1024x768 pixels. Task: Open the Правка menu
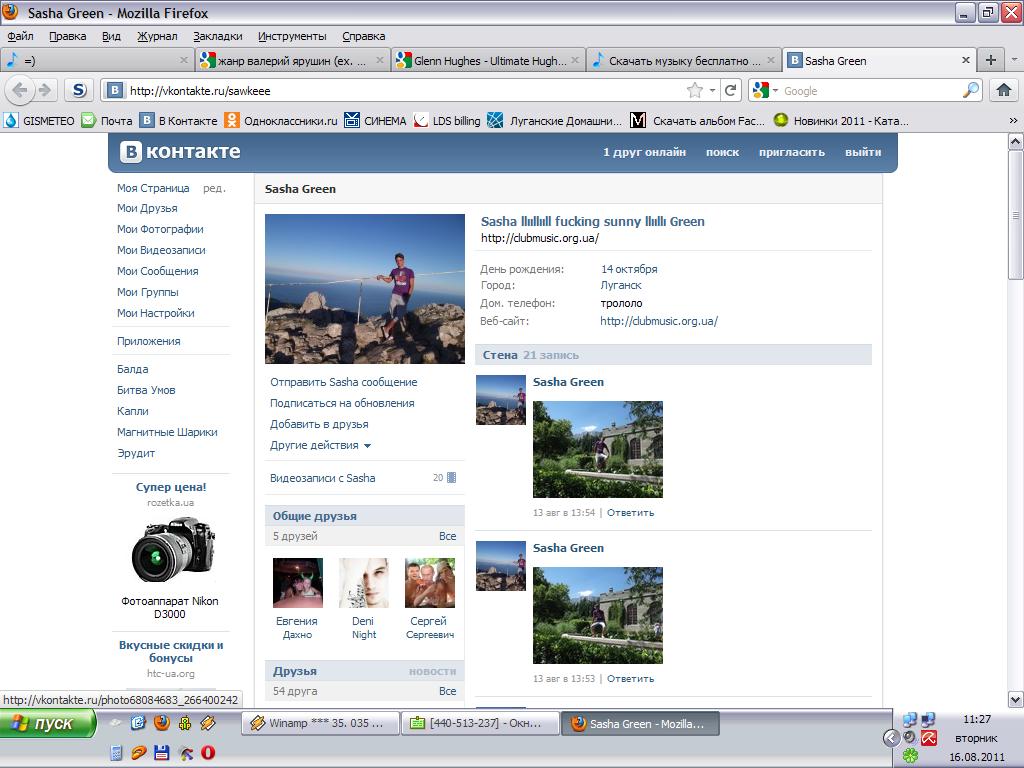(x=67, y=36)
